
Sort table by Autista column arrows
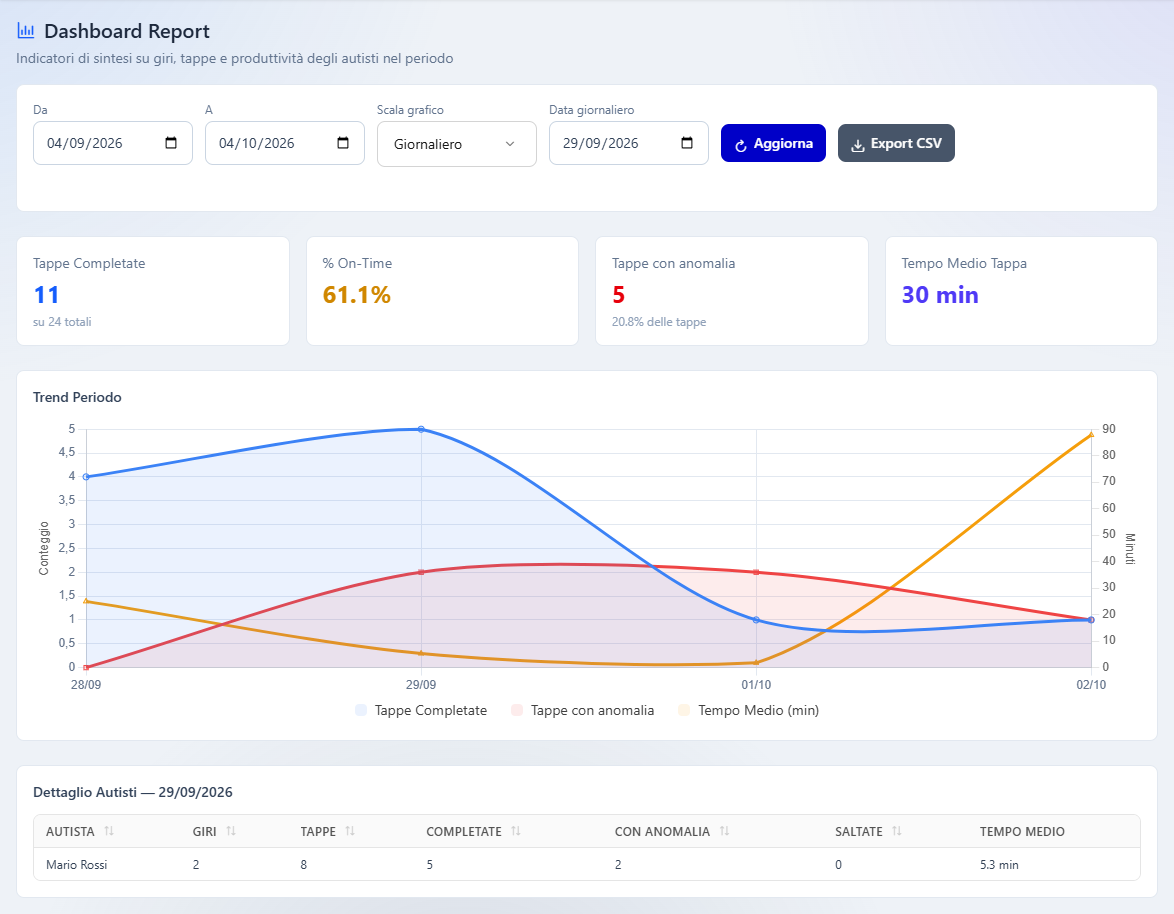coord(109,831)
